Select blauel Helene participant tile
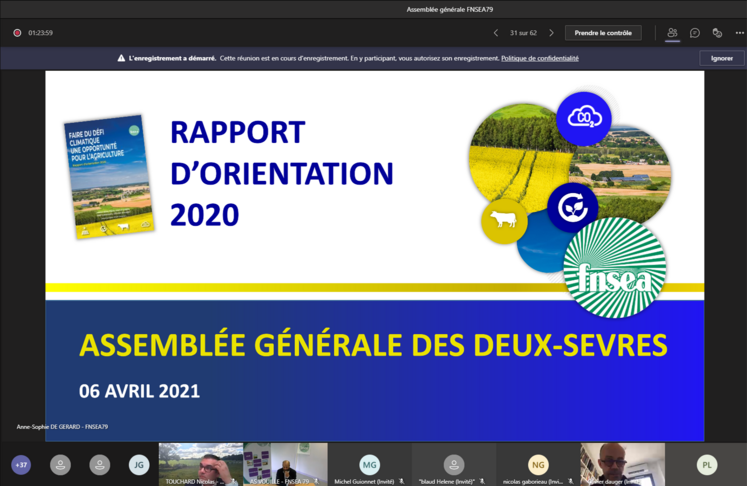747x486 pixels. click(x=454, y=465)
